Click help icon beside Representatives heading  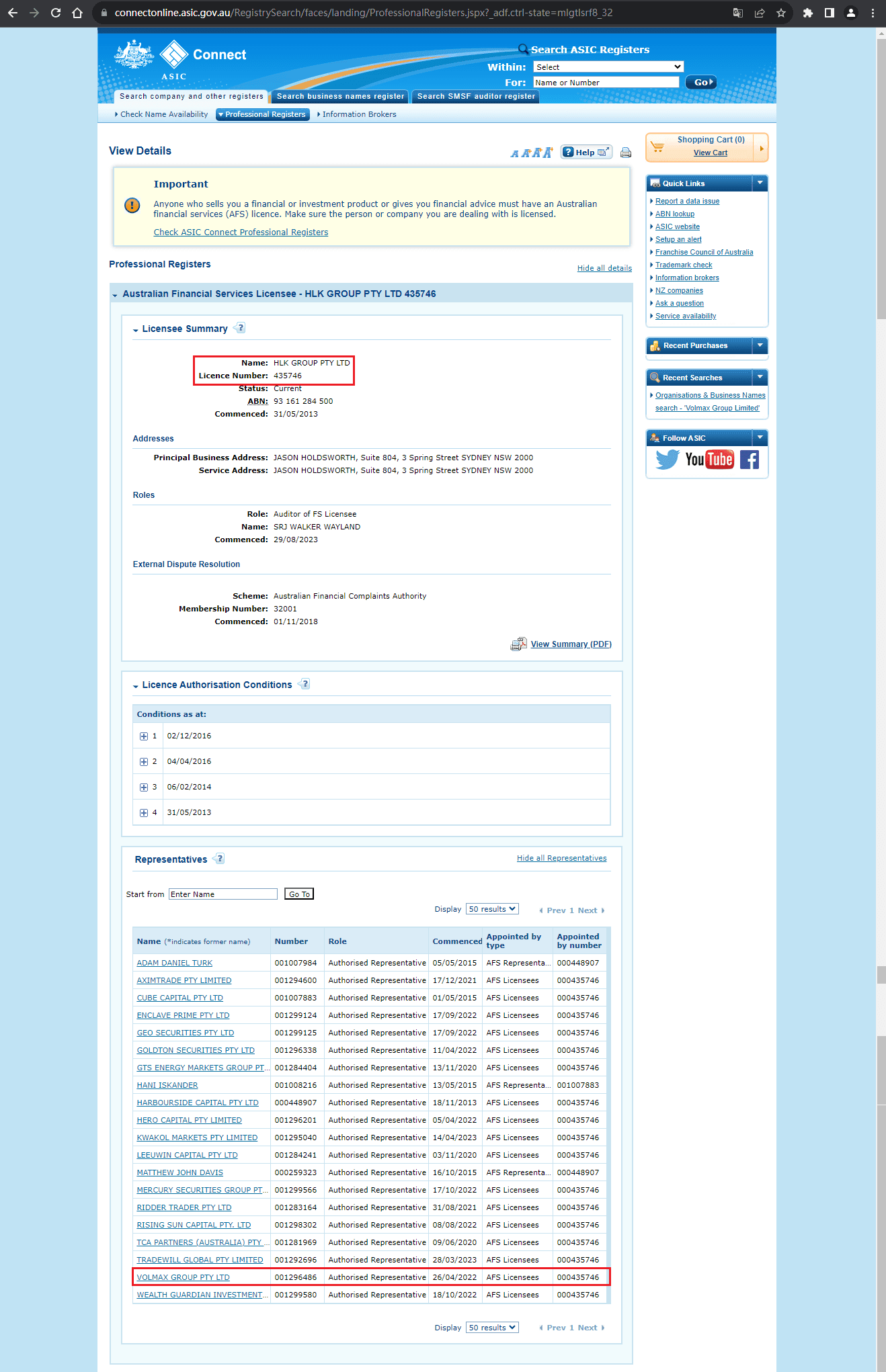click(x=219, y=859)
